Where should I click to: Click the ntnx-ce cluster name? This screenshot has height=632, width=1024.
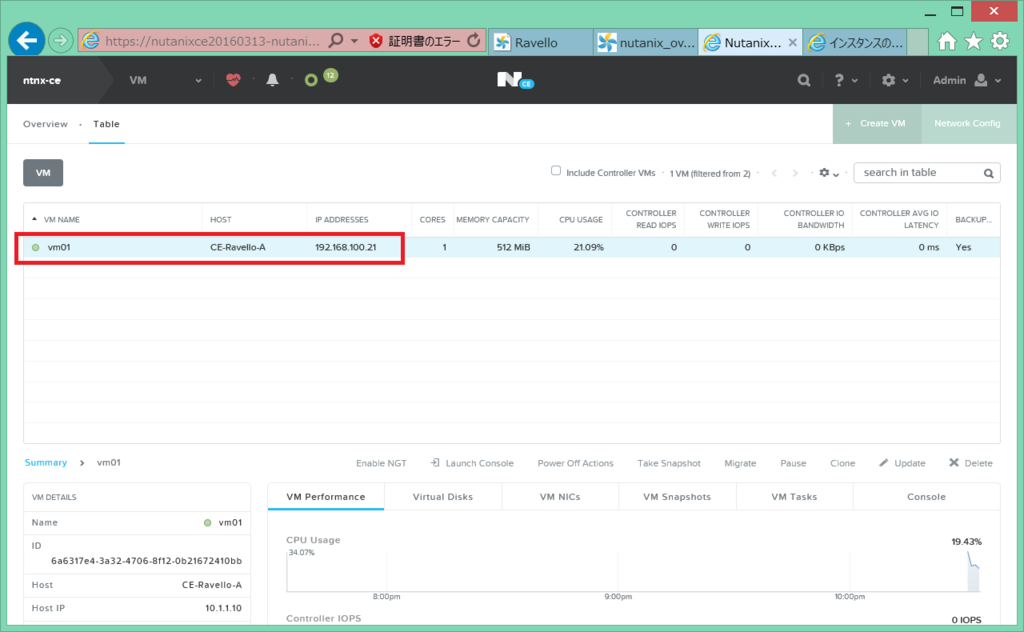click(42, 80)
